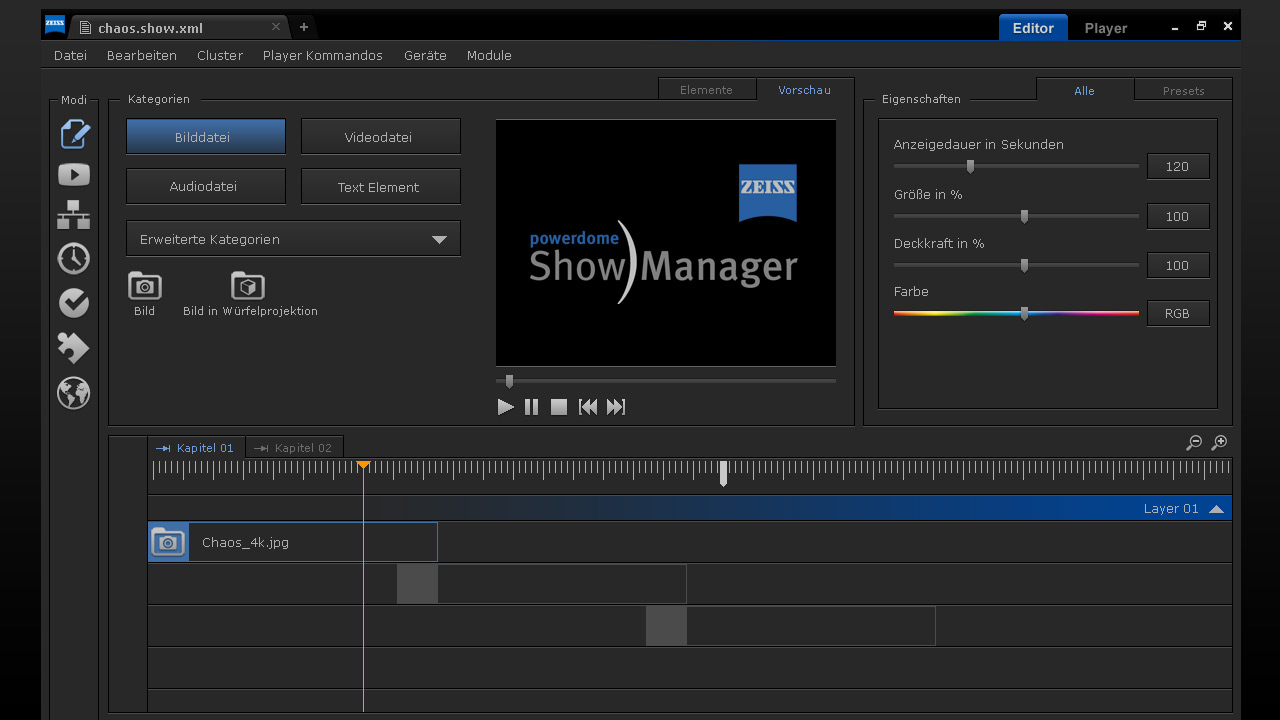This screenshot has height=720, width=1280.
Task: Switch to Player mode
Action: [x=1106, y=28]
